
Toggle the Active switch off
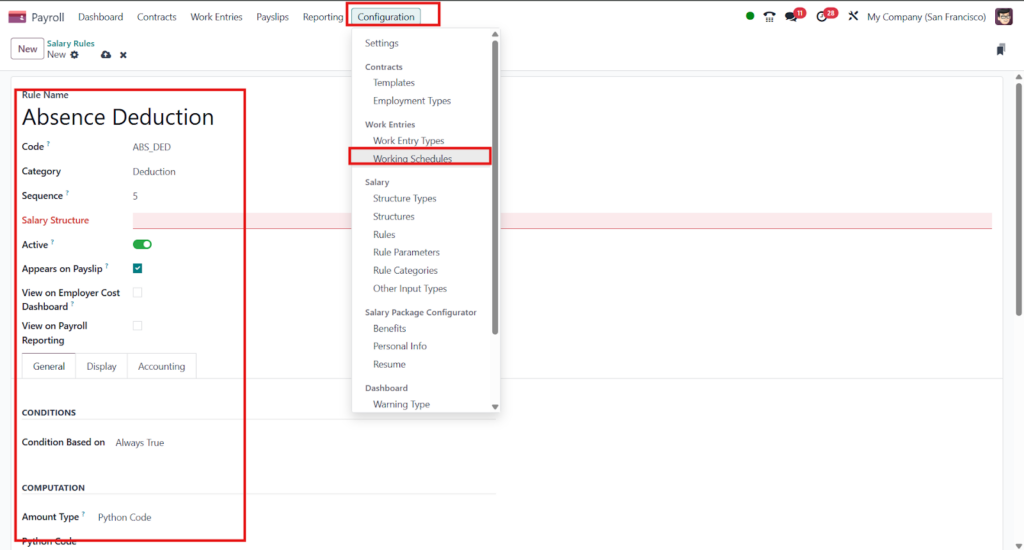(x=142, y=244)
